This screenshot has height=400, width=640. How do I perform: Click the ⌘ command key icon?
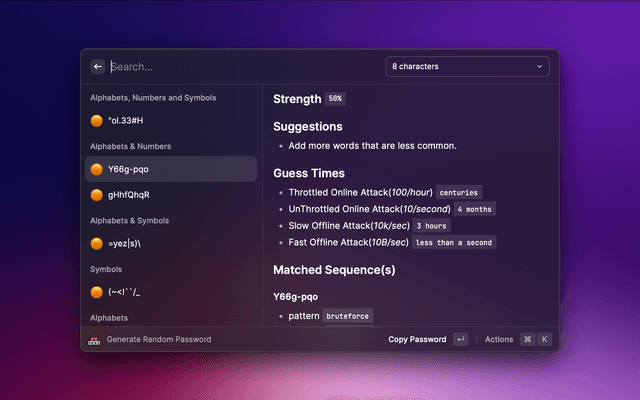527,340
